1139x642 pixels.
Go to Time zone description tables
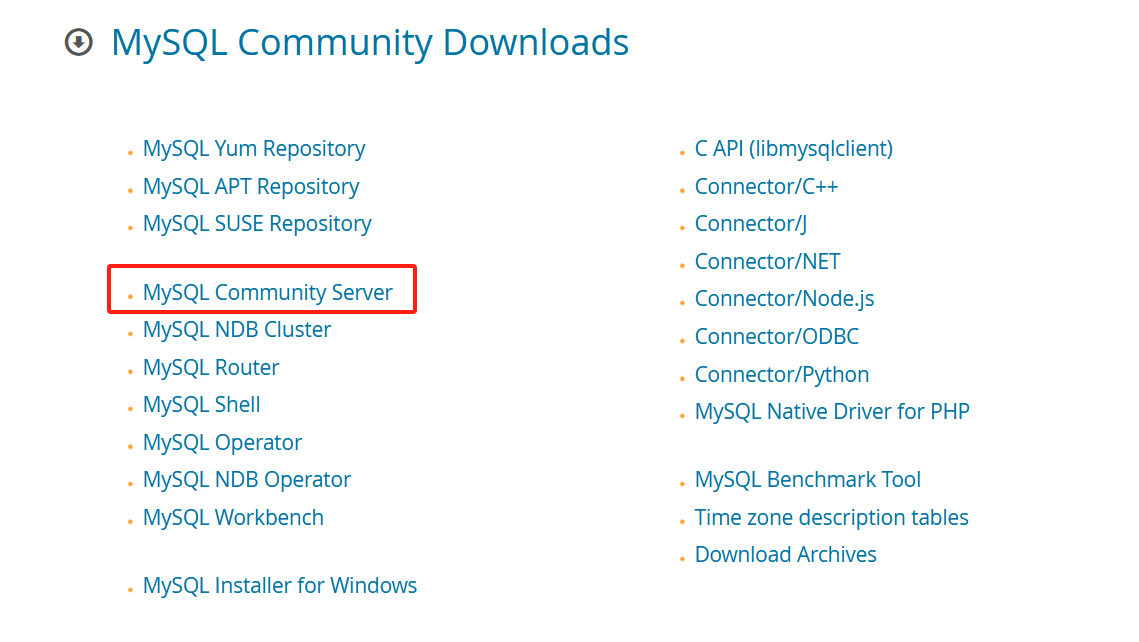[831, 517]
